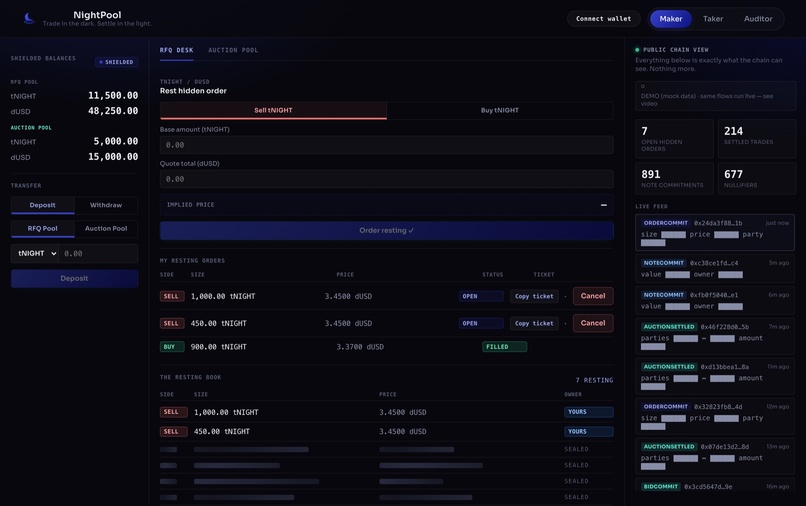The width and height of the screenshot is (806, 506).
Task: Open ORDERCOMMIT feed entry 0x32823fb8…4d
Action: tap(715, 417)
